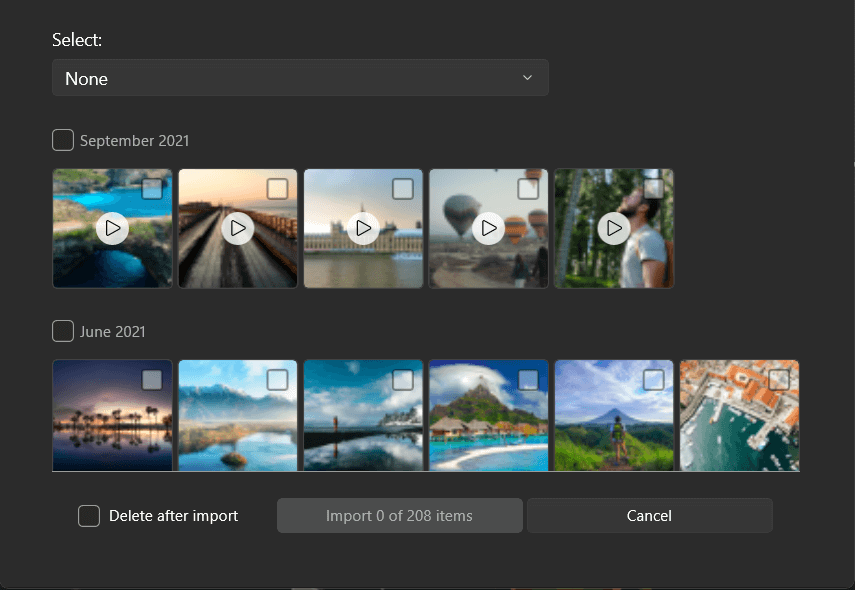Select checkbox on aerial harbor town photo

pos(779,380)
